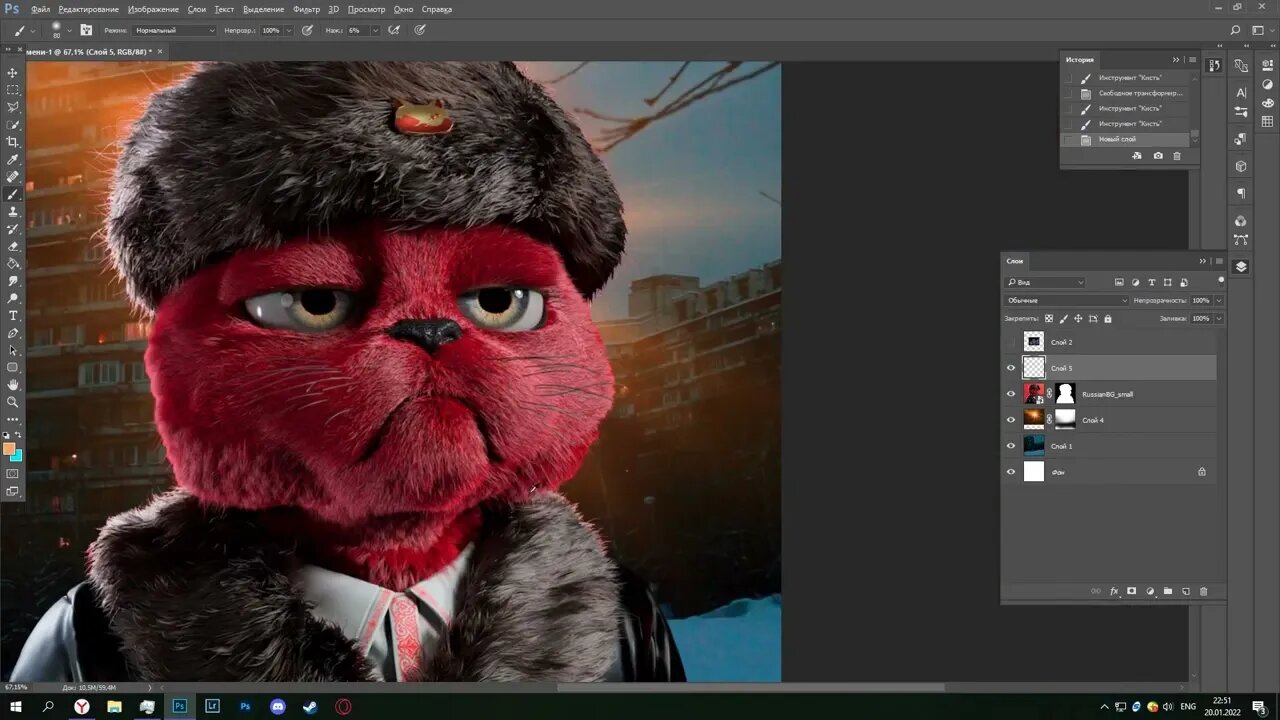Open the Изображение menu
Viewport: 1280px width, 720px height.
tap(153, 9)
